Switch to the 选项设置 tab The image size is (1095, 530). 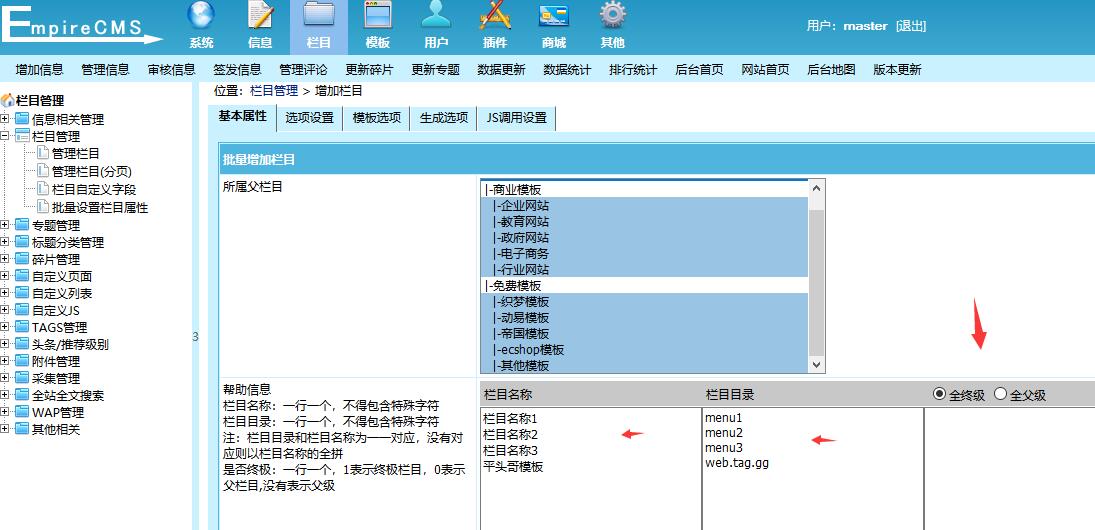coord(309,118)
